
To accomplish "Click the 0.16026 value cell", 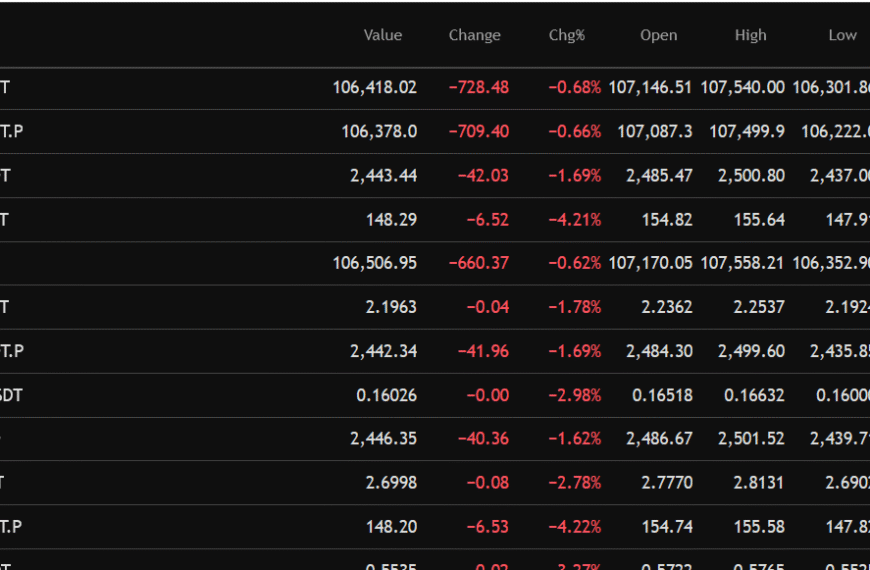I will tap(386, 395).
